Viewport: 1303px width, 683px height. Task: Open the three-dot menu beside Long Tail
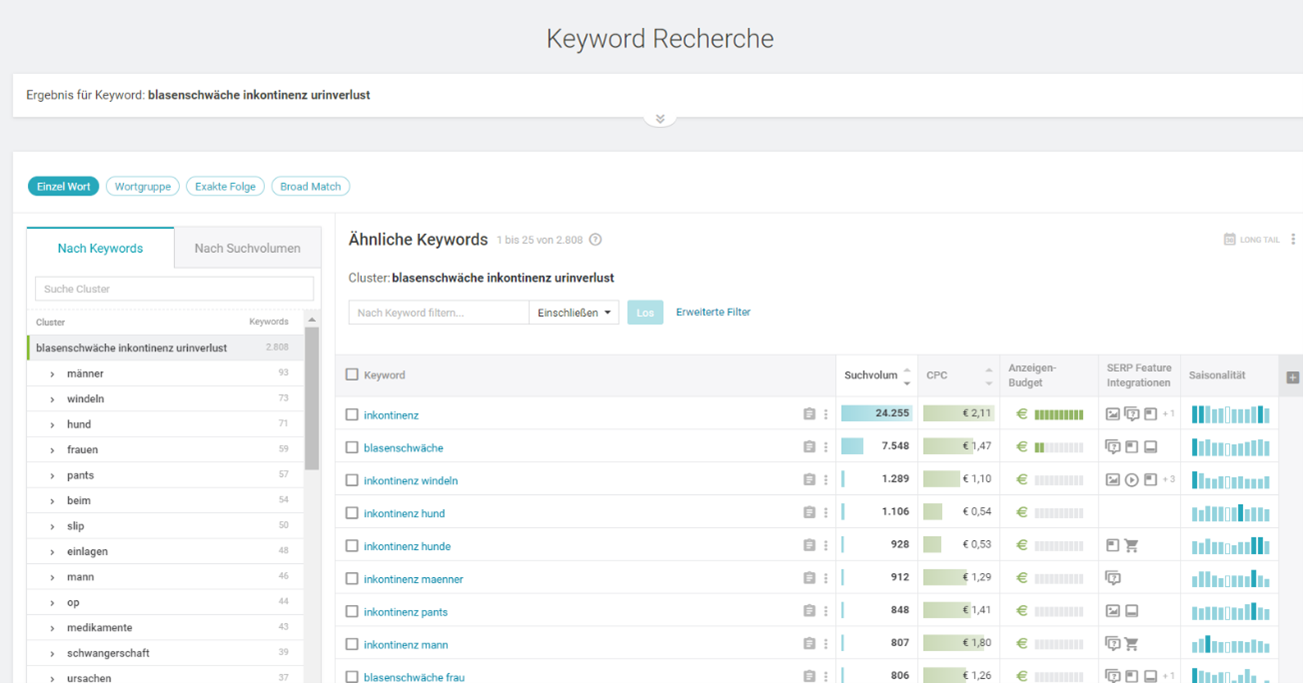pyautogui.click(x=1293, y=240)
